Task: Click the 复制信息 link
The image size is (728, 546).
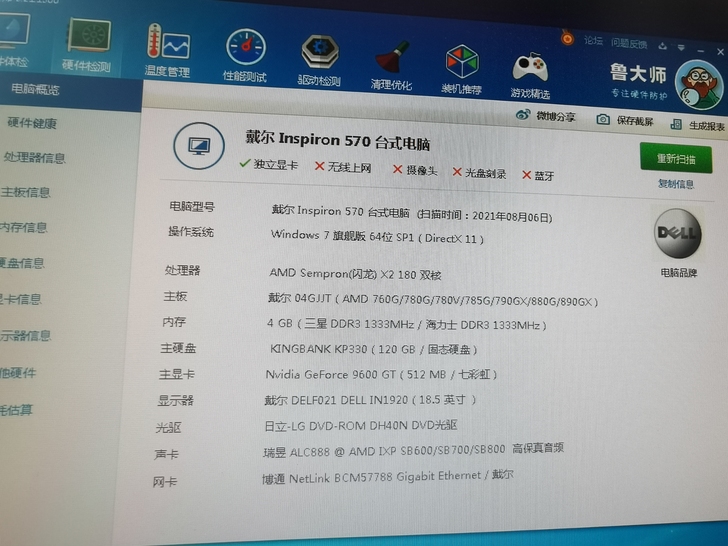Action: 676,184
